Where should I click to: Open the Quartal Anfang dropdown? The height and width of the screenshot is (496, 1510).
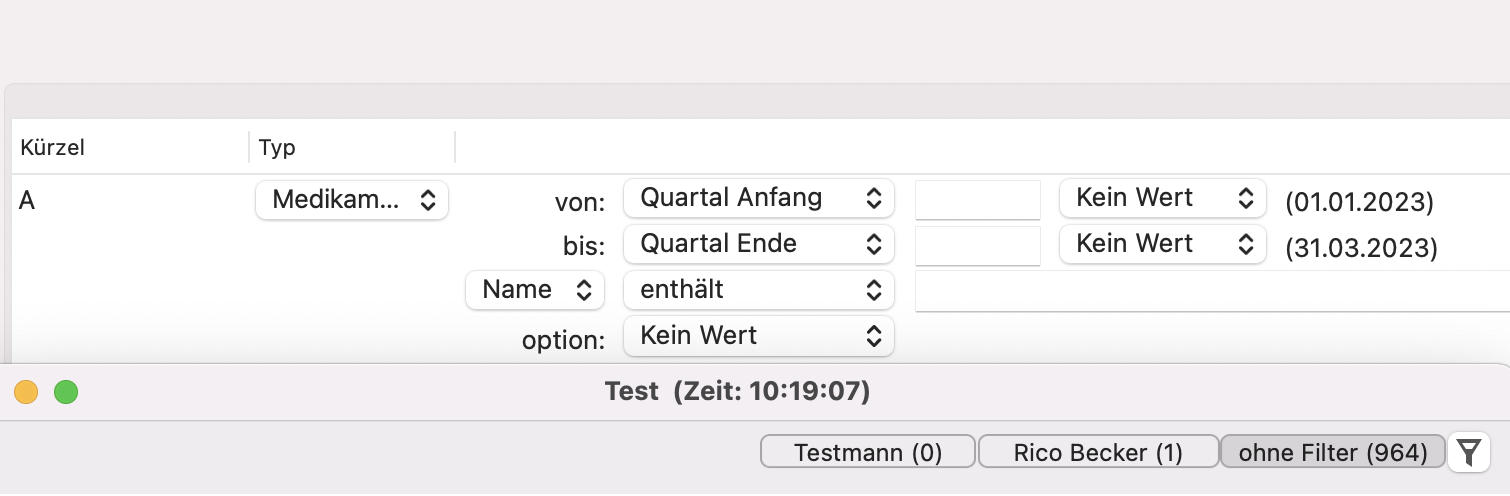point(758,198)
